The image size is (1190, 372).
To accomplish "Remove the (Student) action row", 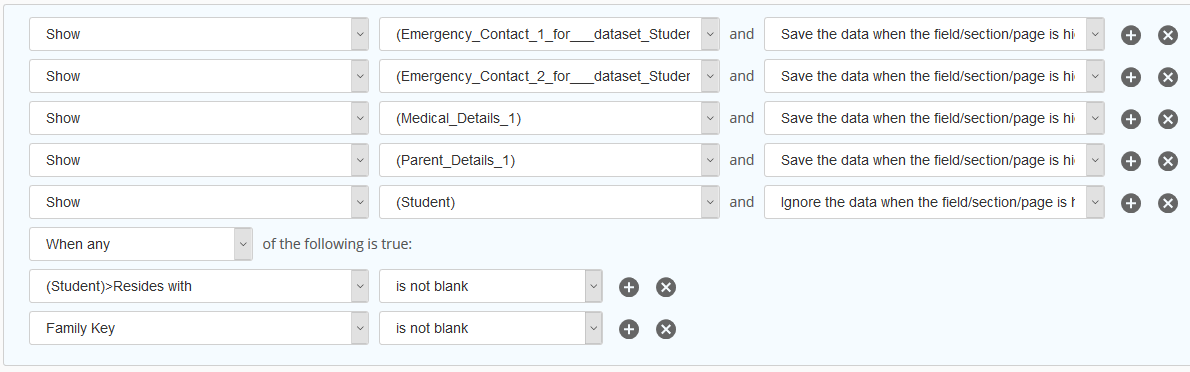I will pyautogui.click(x=1167, y=203).
